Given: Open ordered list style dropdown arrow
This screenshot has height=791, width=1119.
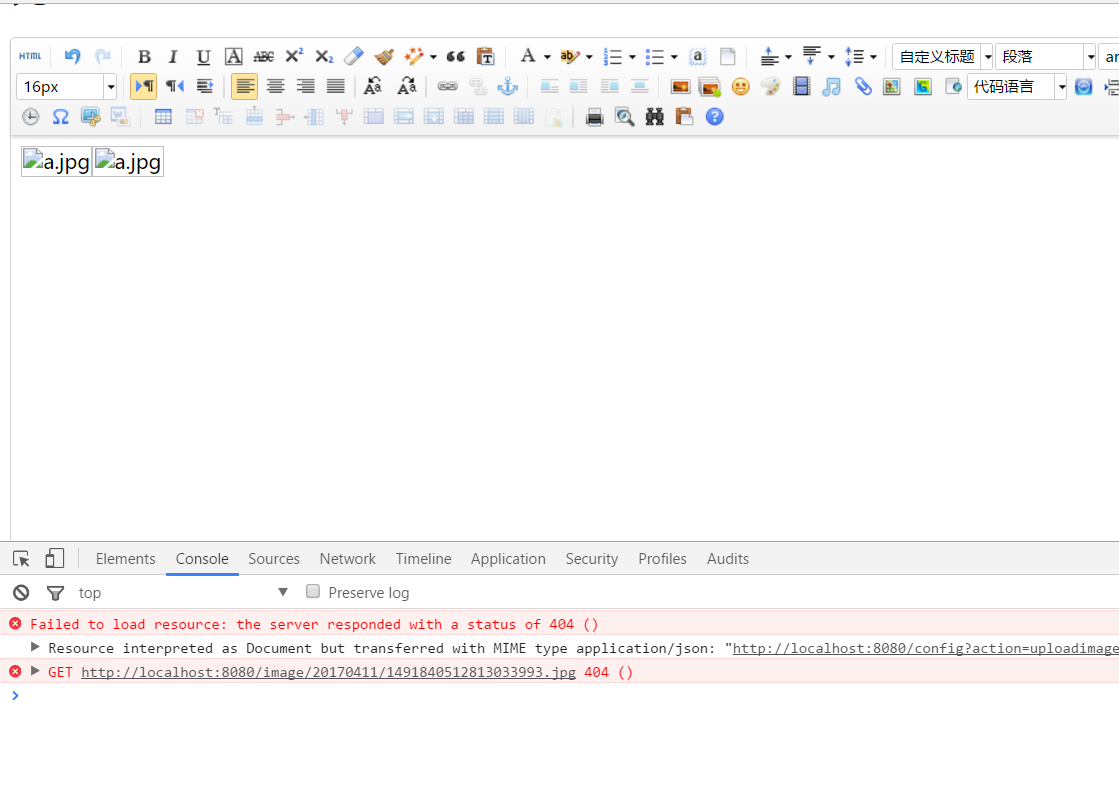Looking at the screenshot, I should click(x=632, y=56).
